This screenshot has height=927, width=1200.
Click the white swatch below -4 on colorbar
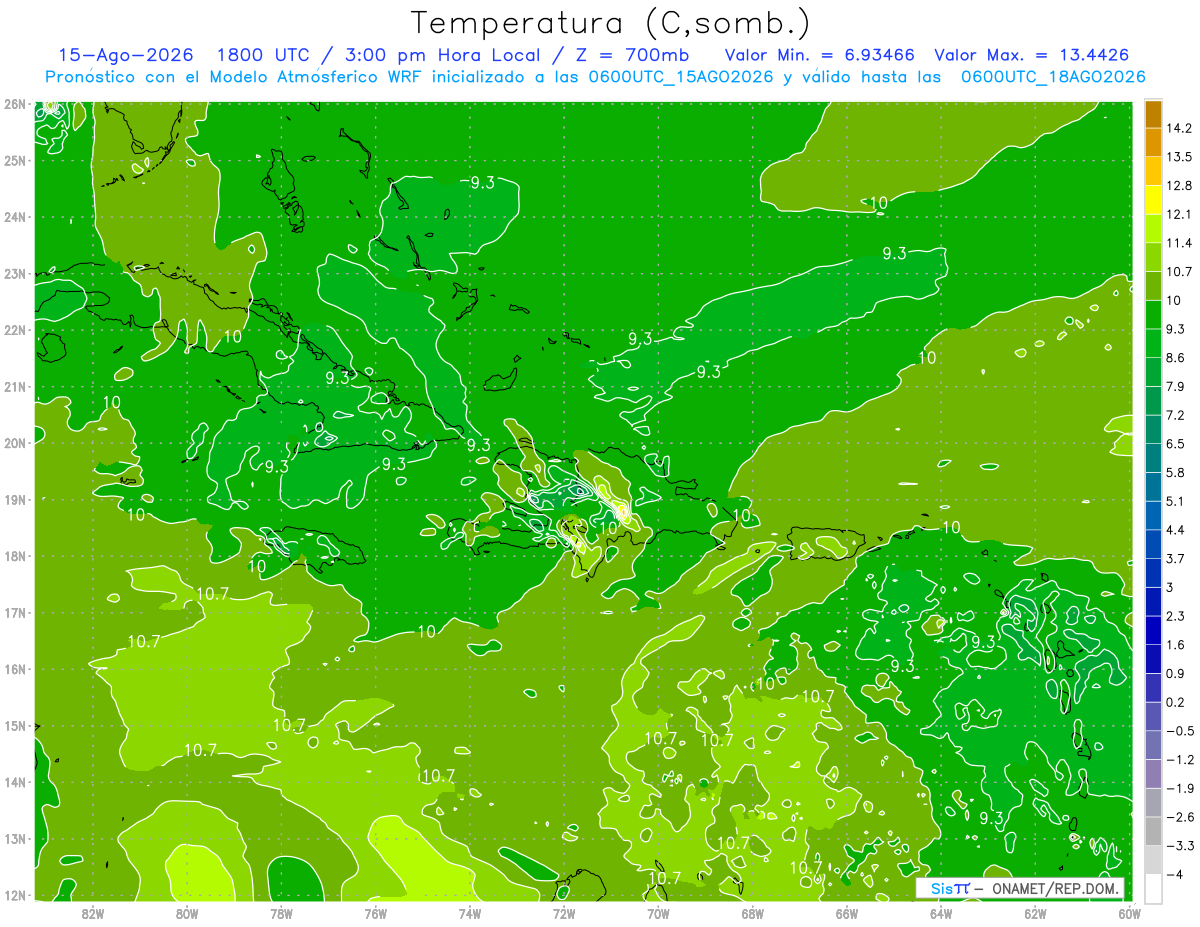click(1153, 887)
